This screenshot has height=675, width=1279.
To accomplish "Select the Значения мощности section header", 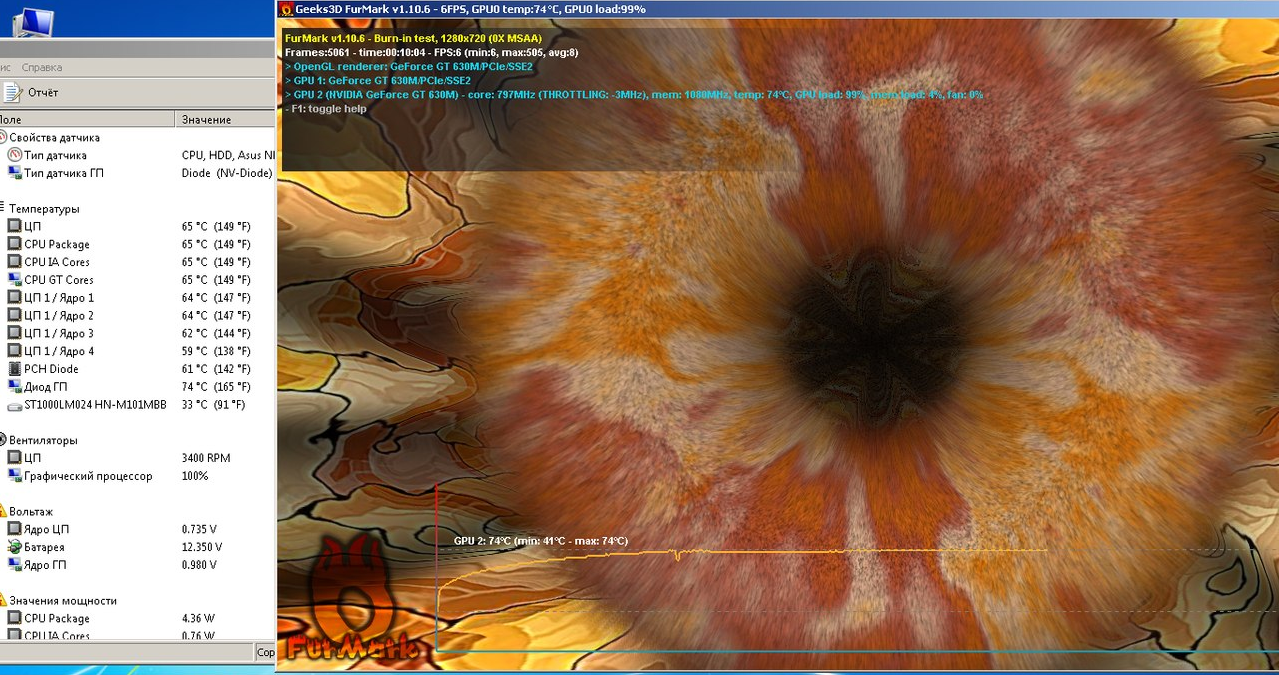I will [61, 601].
